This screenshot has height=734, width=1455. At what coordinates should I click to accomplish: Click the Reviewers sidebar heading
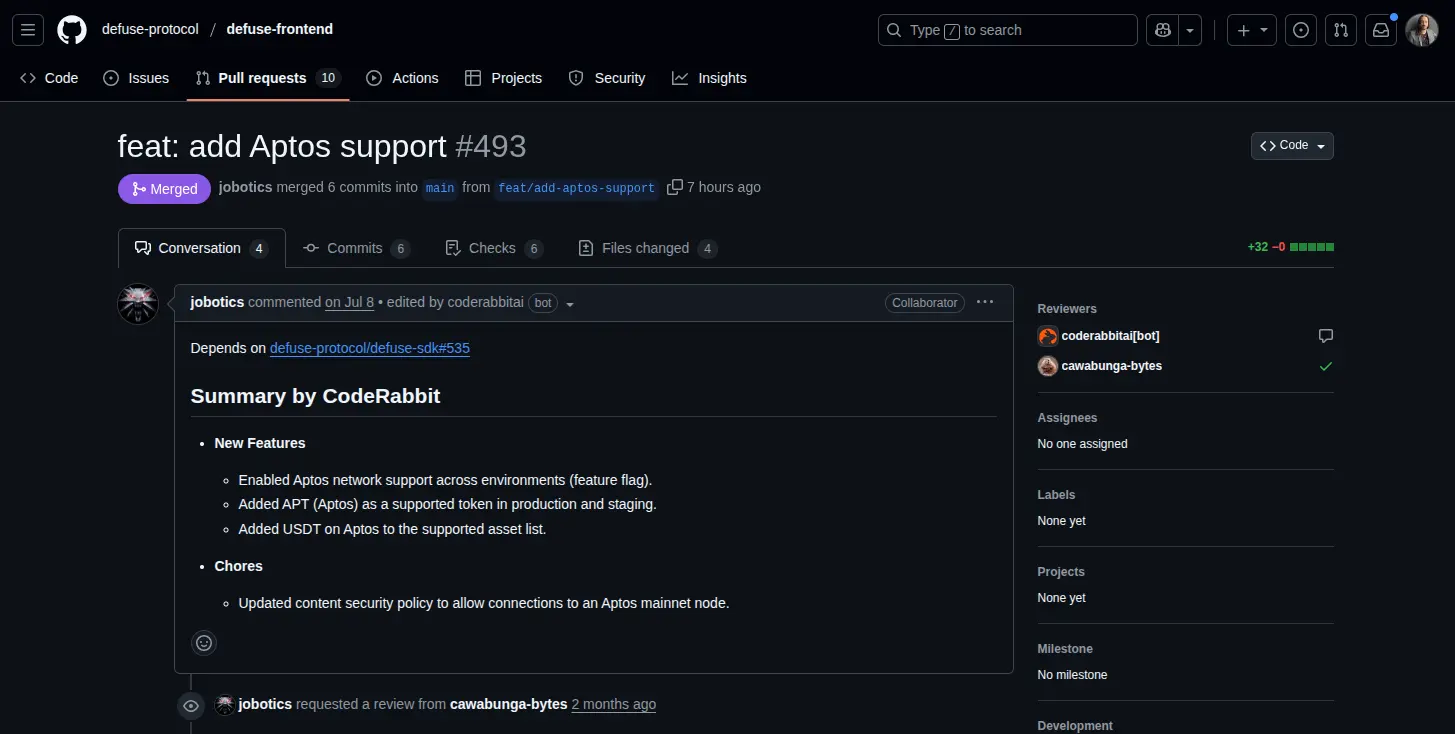pyautogui.click(x=1067, y=309)
